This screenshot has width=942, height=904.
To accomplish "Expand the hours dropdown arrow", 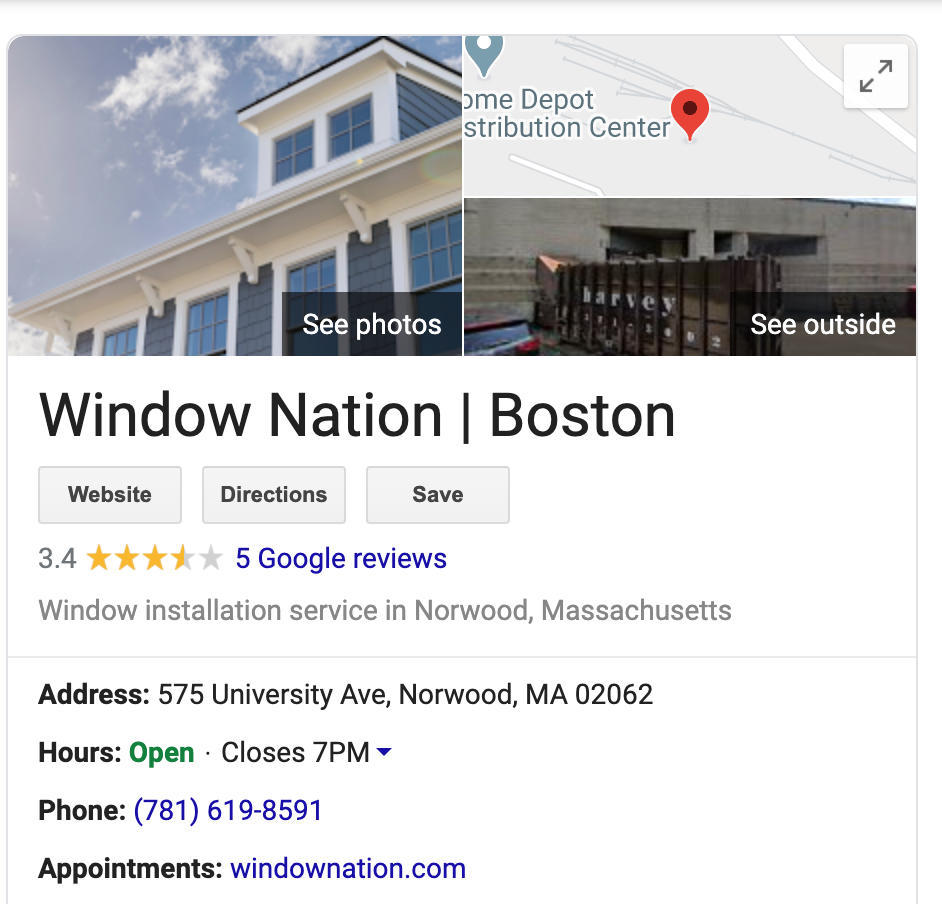I will 384,751.
